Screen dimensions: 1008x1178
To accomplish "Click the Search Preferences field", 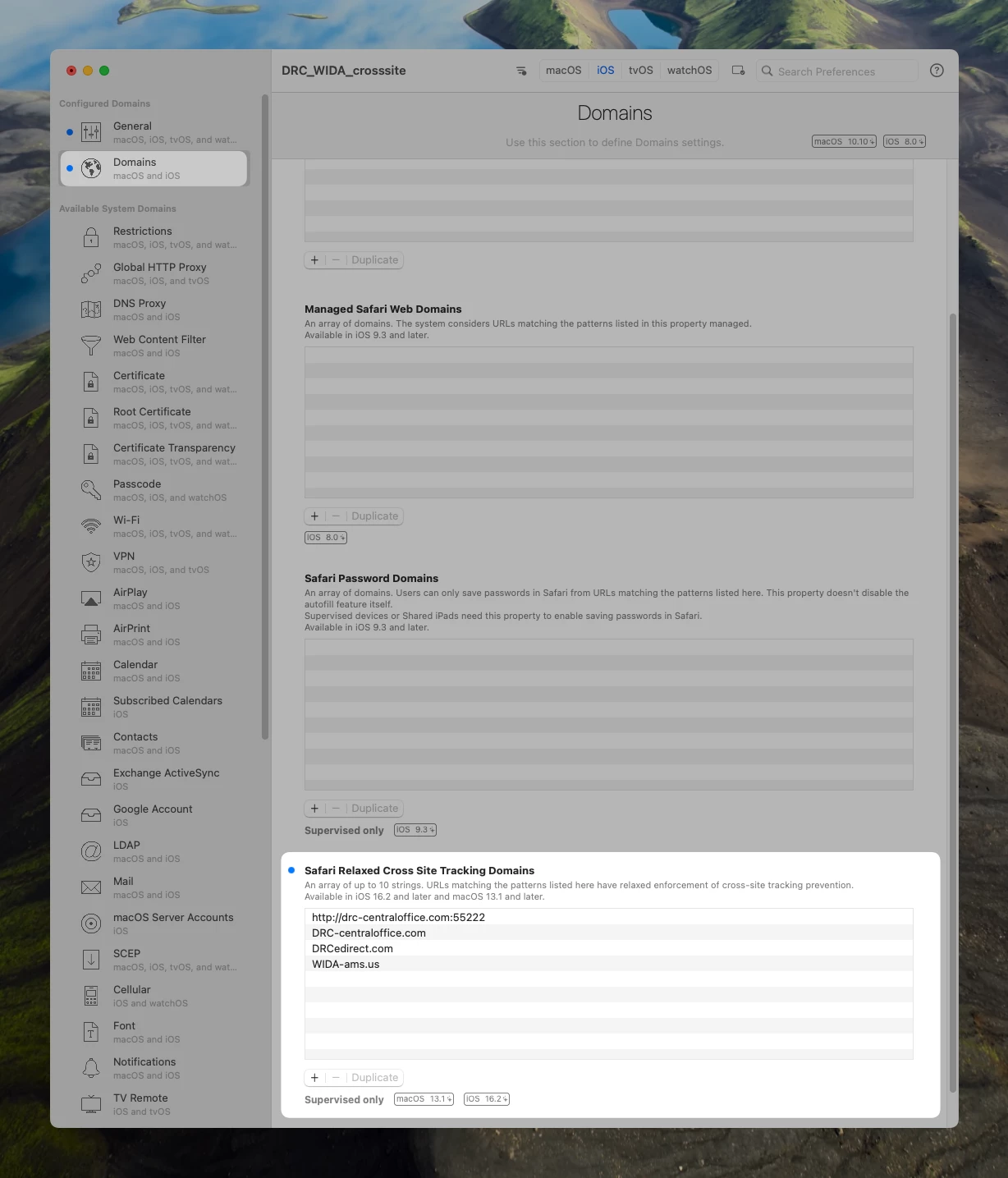I will point(836,71).
